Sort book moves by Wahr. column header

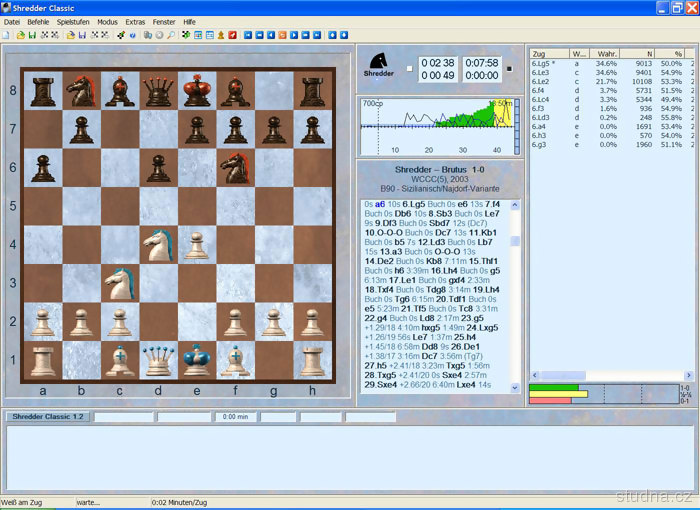tap(605, 52)
